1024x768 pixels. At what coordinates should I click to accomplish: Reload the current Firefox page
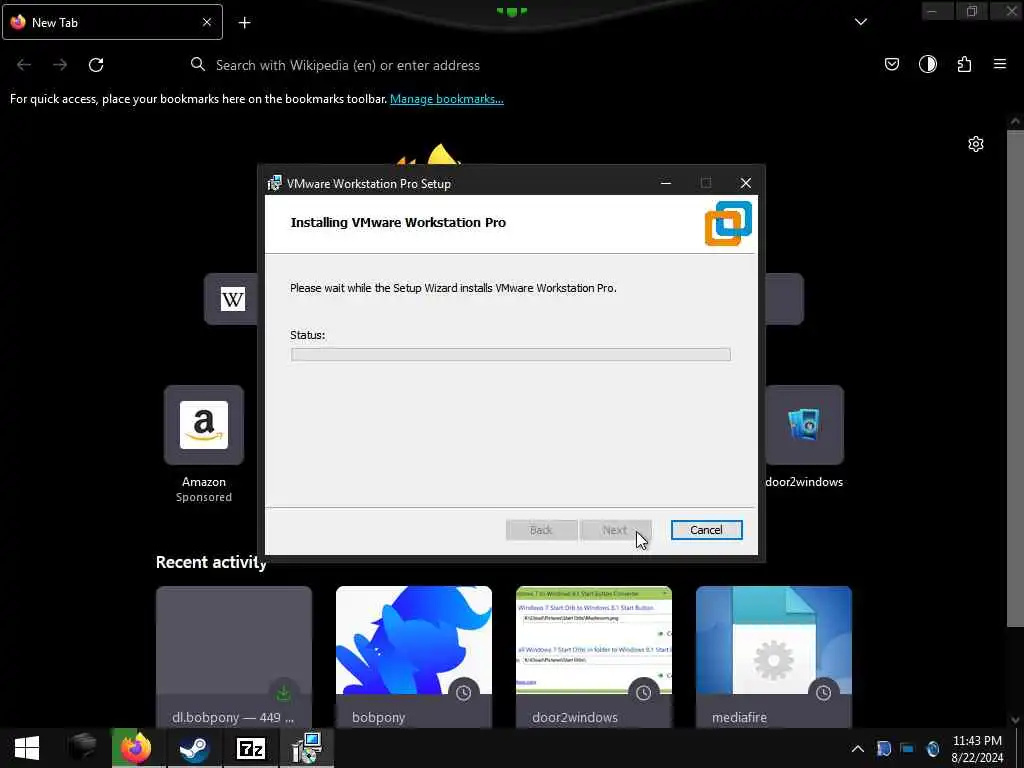point(96,65)
